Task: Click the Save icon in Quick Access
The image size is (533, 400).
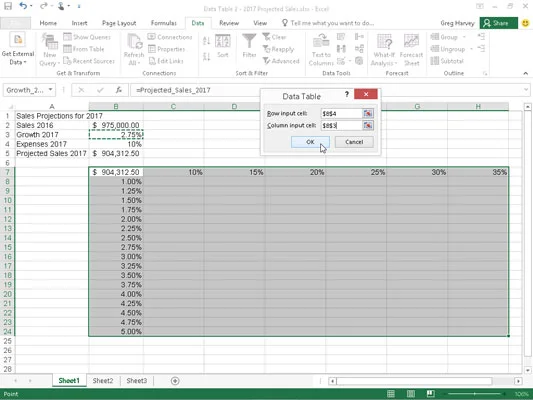Action: (7, 6)
